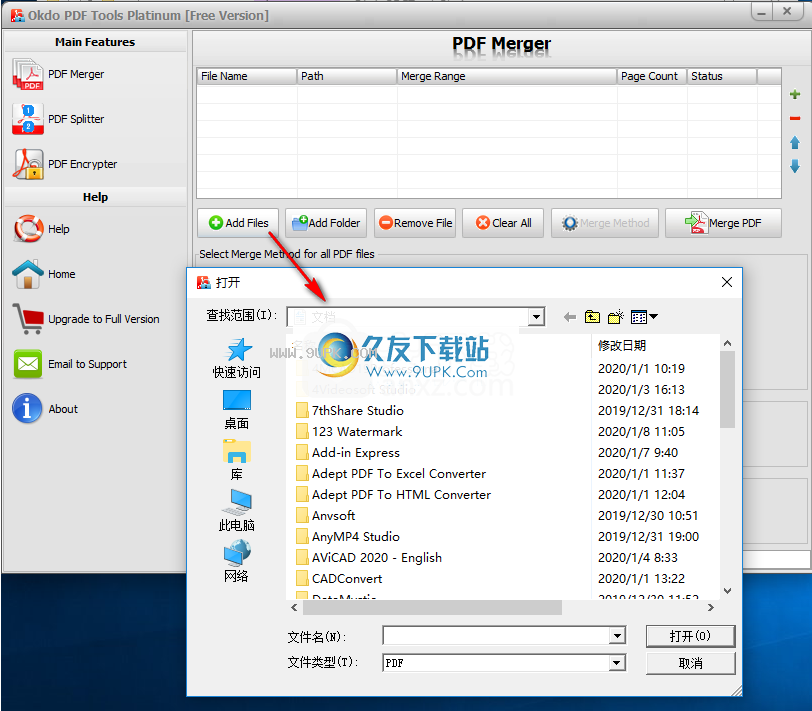
Task: Go up one folder level in dialog
Action: (592, 317)
